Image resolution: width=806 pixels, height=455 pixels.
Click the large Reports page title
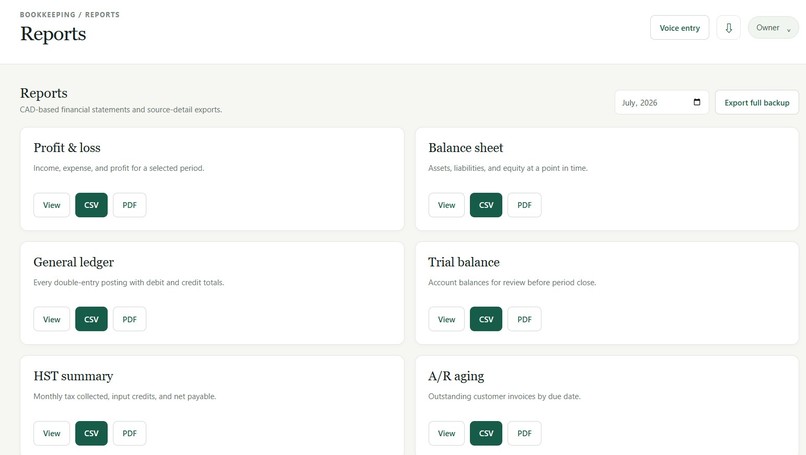coord(53,34)
